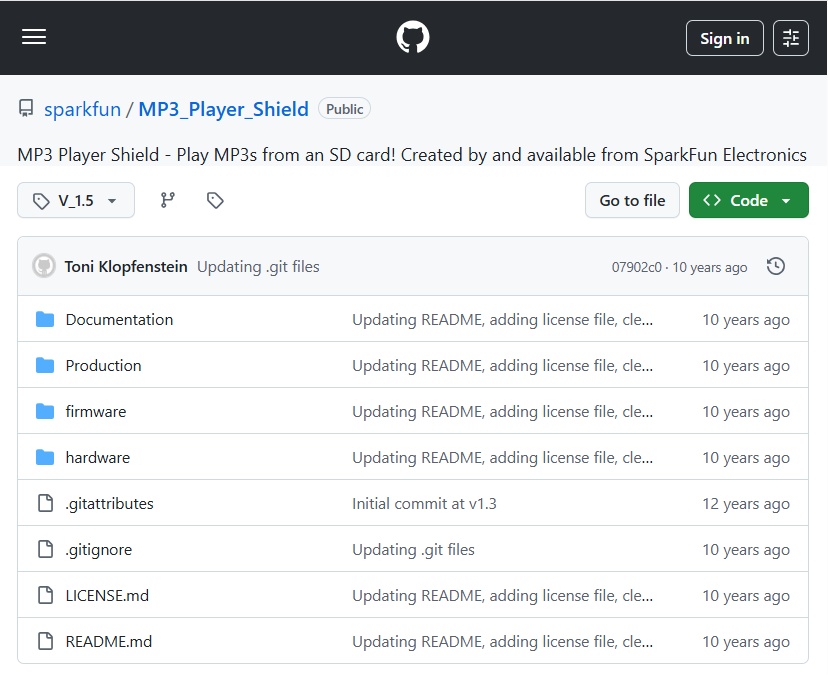Viewport: 828px width, 676px height.
Task: Expand the green Code dropdown
Action: 748,201
